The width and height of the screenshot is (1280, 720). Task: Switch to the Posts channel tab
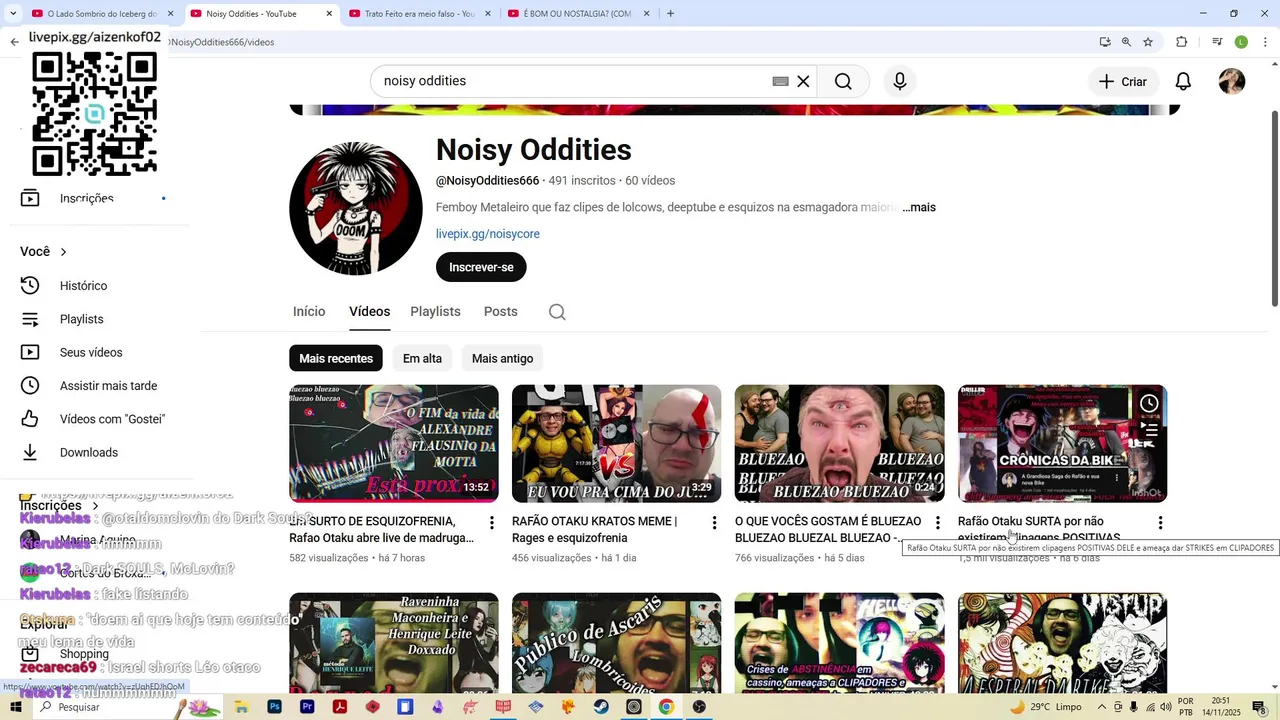(x=500, y=312)
